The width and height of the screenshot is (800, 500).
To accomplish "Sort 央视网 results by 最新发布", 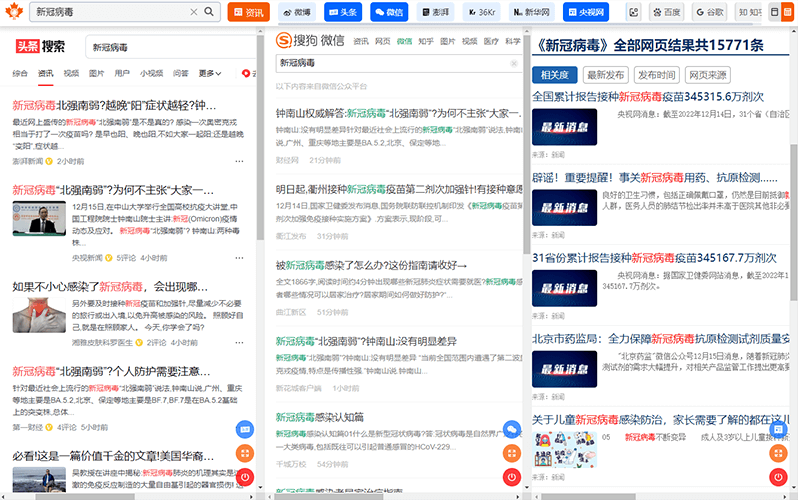I will point(606,75).
